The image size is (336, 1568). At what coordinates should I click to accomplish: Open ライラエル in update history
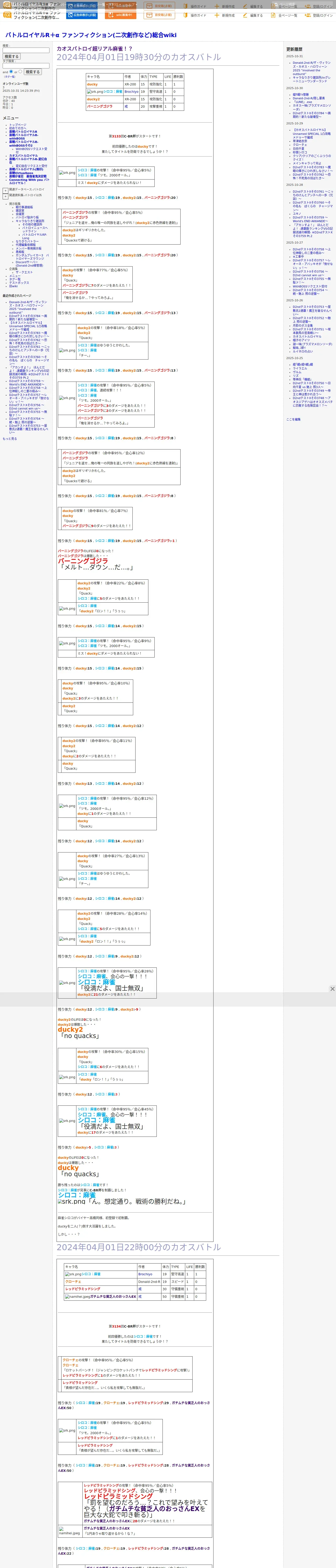pos(300,368)
